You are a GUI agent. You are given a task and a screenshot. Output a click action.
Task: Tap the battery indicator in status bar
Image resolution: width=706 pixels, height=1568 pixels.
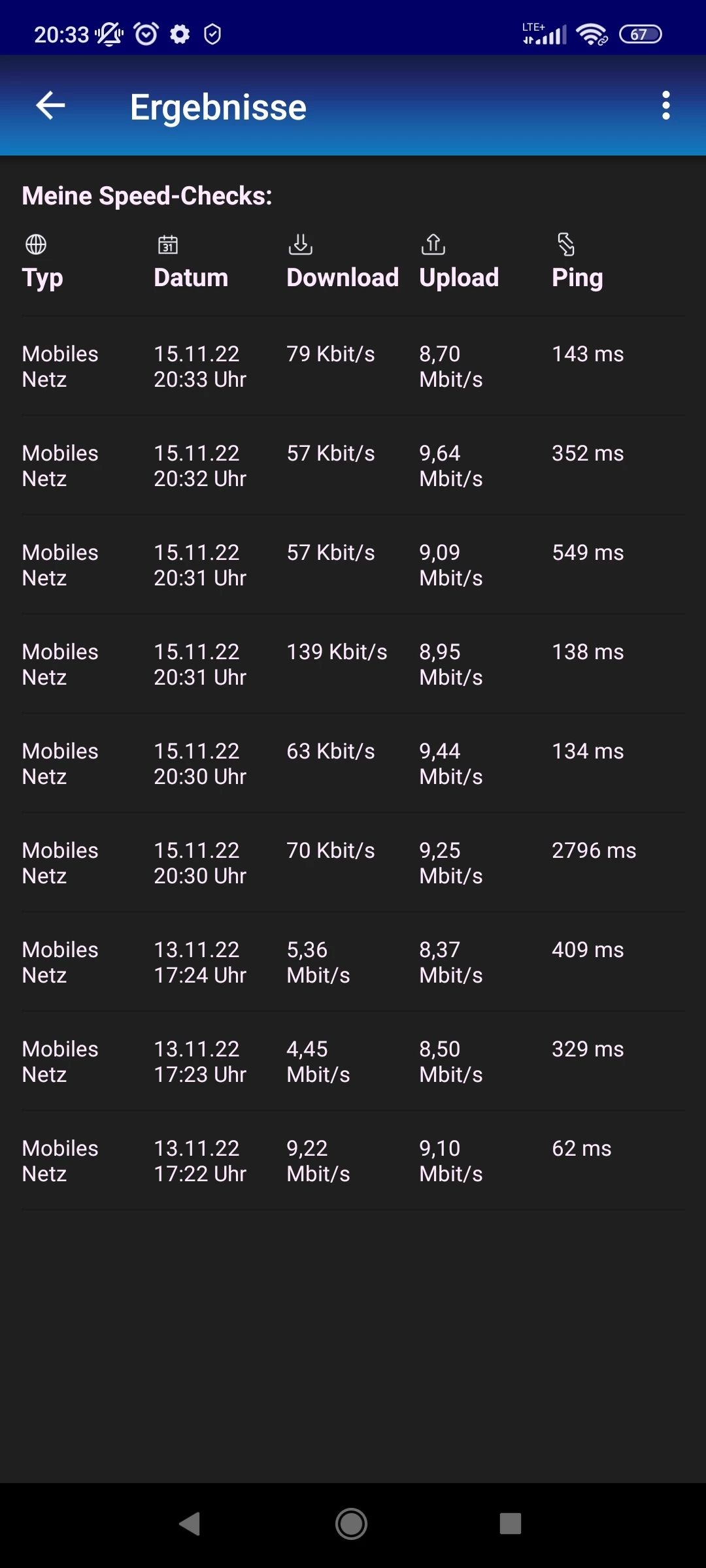tap(640, 34)
